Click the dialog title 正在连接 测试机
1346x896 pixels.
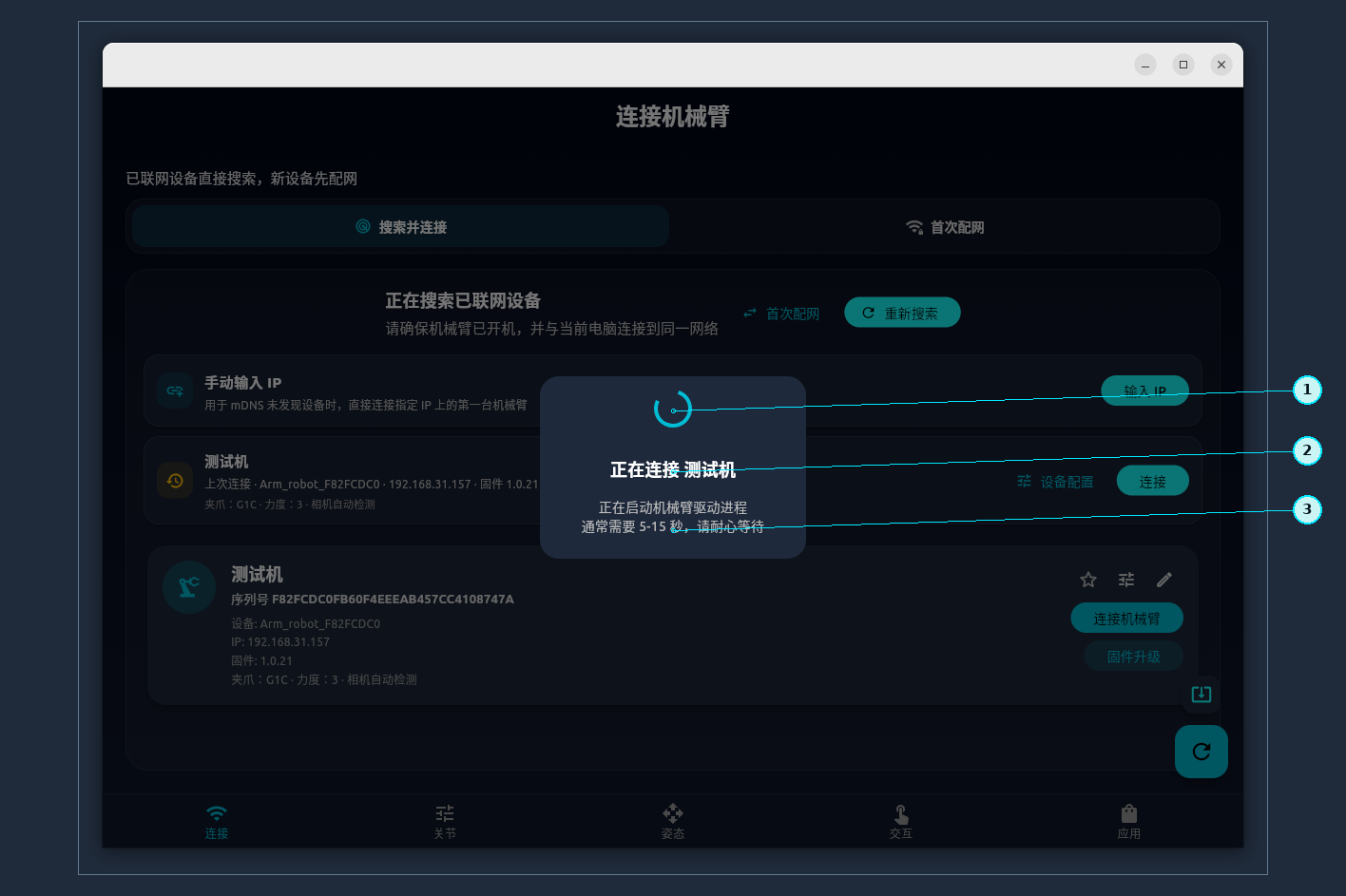673,470
